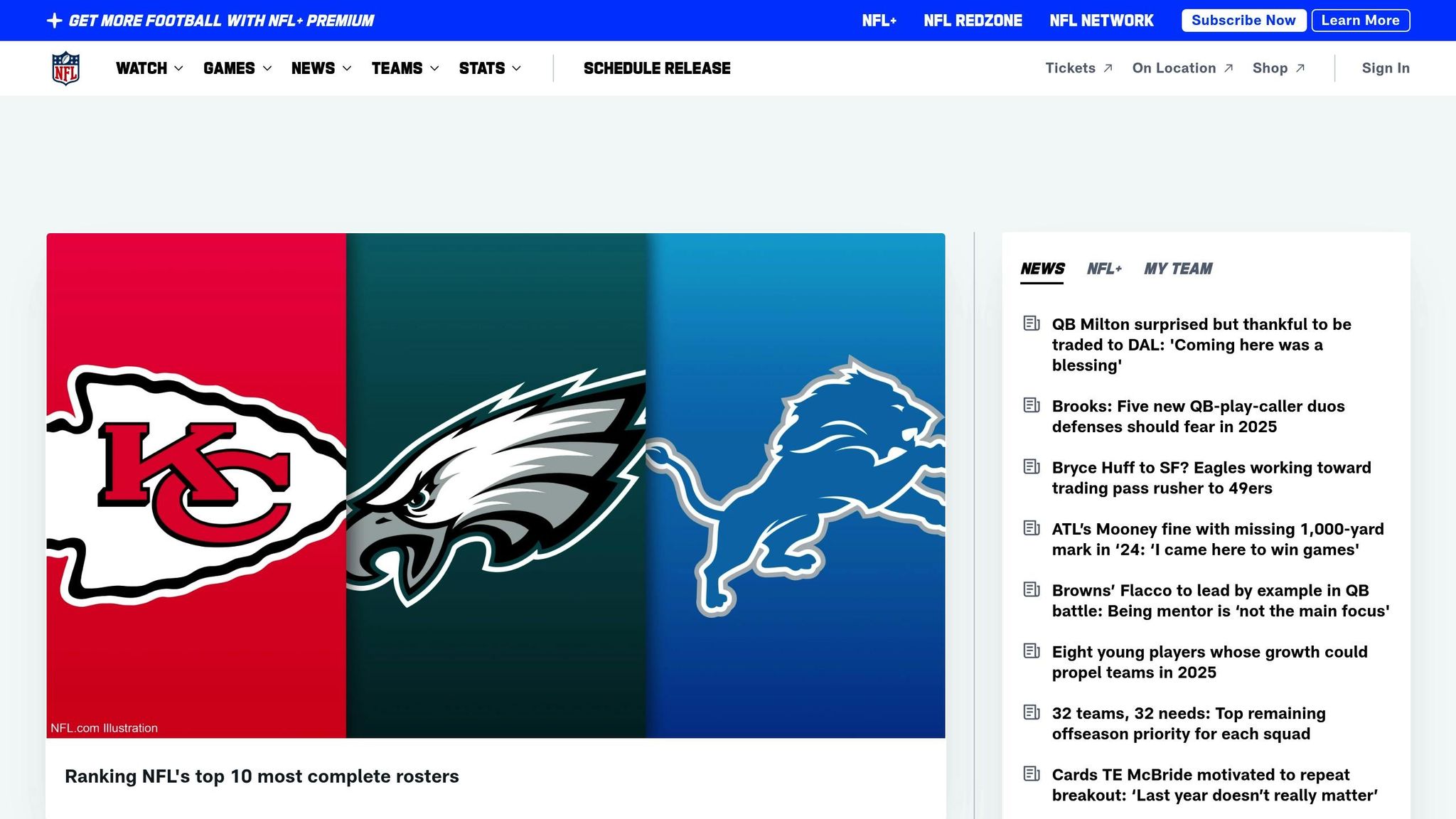Read 32 teams, 32 needs article
Image resolution: width=1456 pixels, height=819 pixels.
[x=1189, y=724]
